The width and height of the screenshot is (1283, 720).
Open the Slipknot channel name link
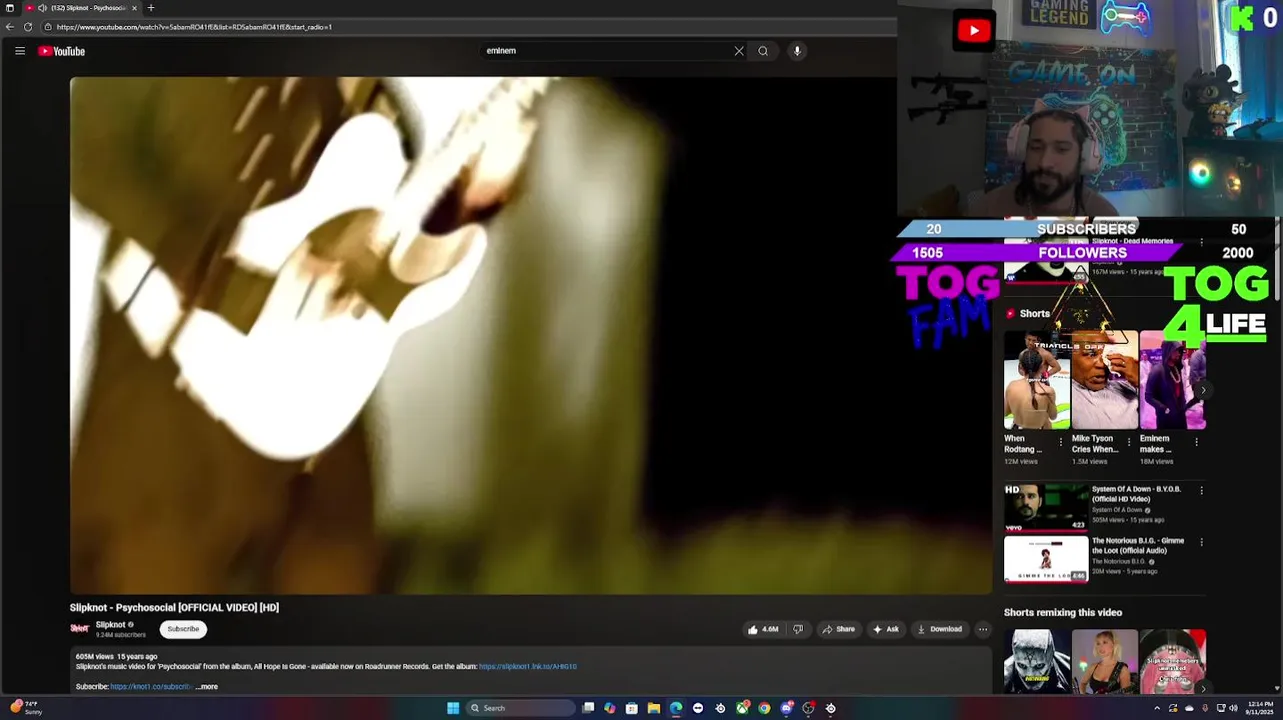[x=110, y=625]
